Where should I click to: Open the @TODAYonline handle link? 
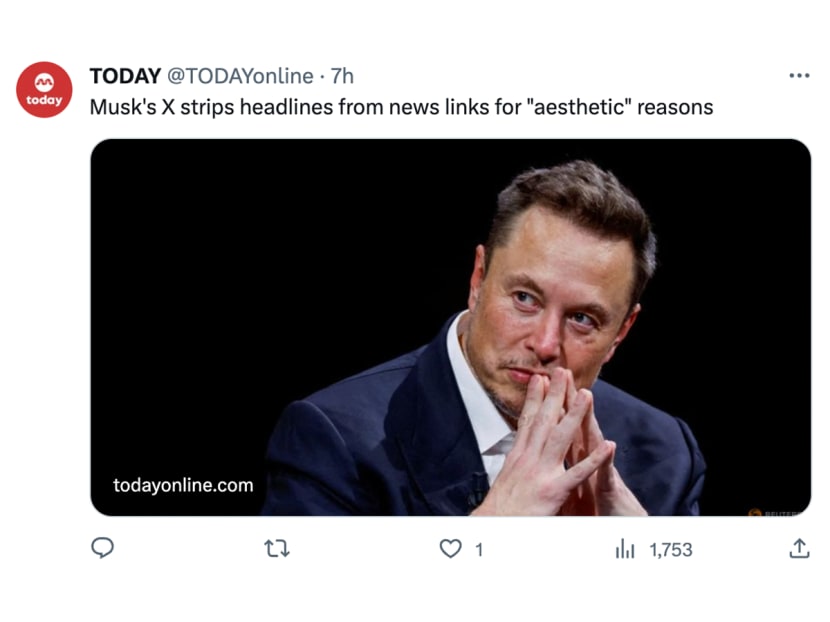[x=239, y=76]
